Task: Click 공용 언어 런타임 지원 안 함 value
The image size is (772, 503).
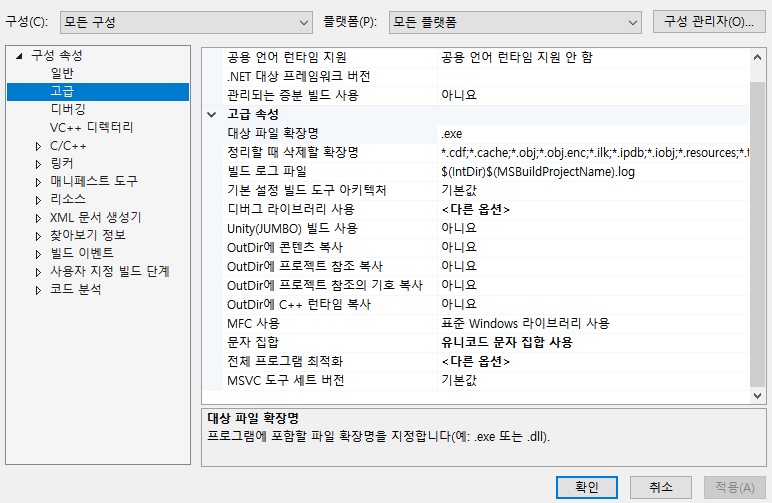Action: click(593, 58)
